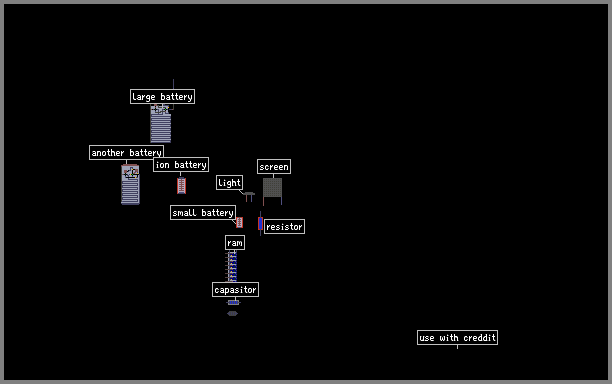The width and height of the screenshot is (612, 384).
Task: Click the 'another battery' sign label
Action: point(126,153)
